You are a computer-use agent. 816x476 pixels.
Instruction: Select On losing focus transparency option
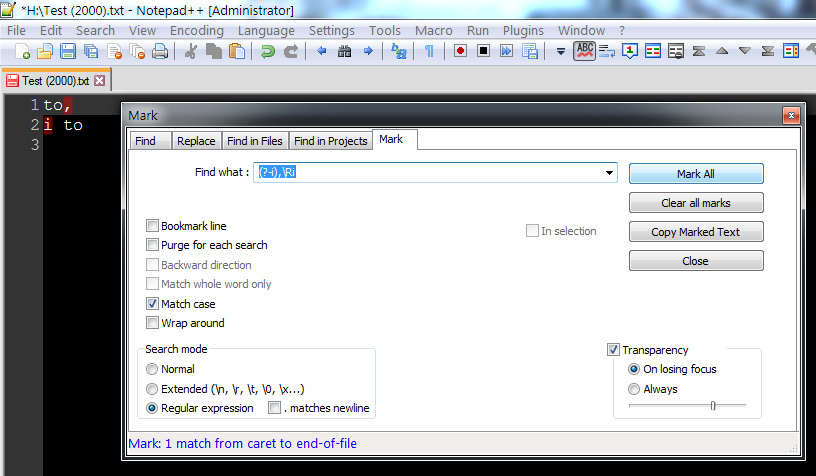tap(633, 369)
